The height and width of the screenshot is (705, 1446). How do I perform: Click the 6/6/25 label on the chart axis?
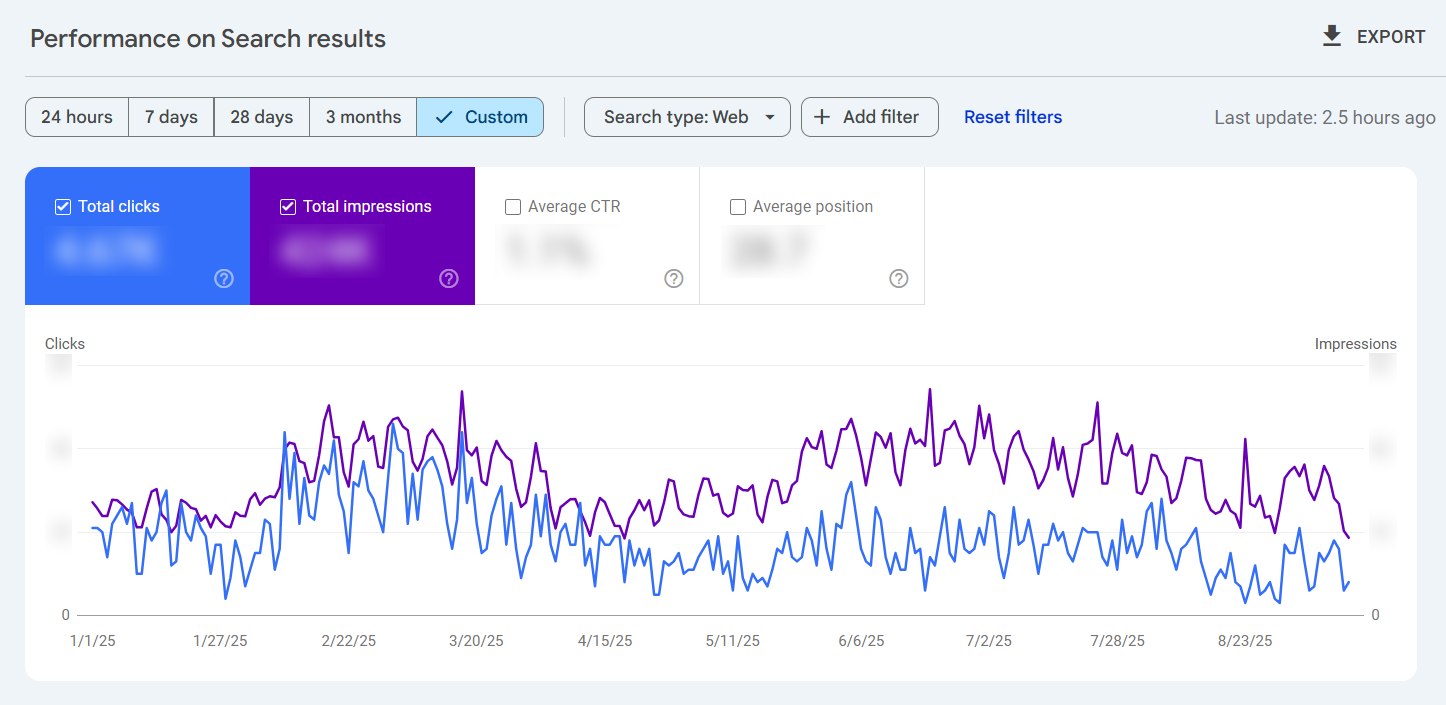tap(861, 641)
